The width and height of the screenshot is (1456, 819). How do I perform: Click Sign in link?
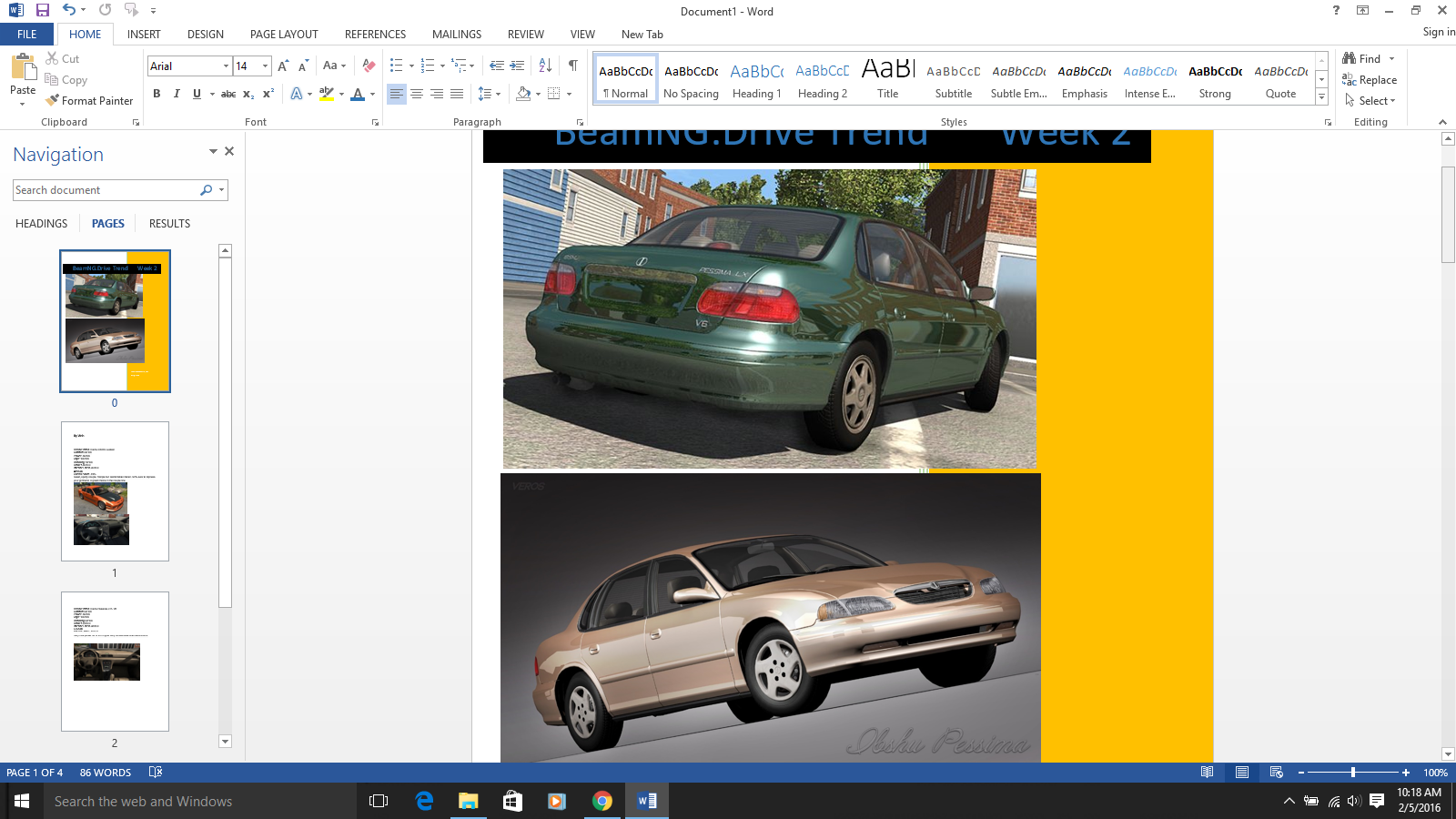click(x=1439, y=32)
